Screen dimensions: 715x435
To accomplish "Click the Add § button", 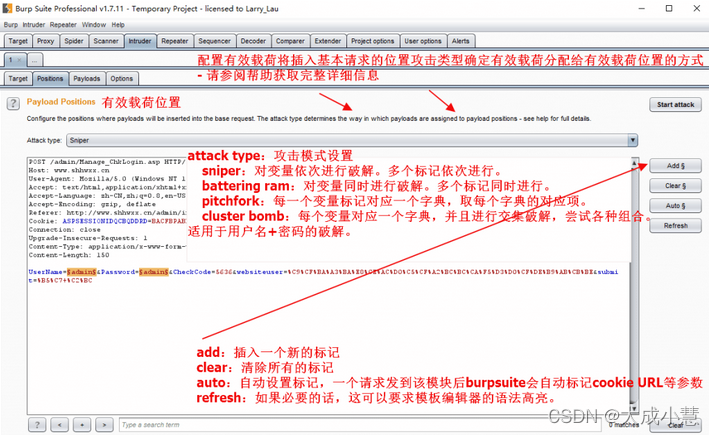I will pos(675,166).
